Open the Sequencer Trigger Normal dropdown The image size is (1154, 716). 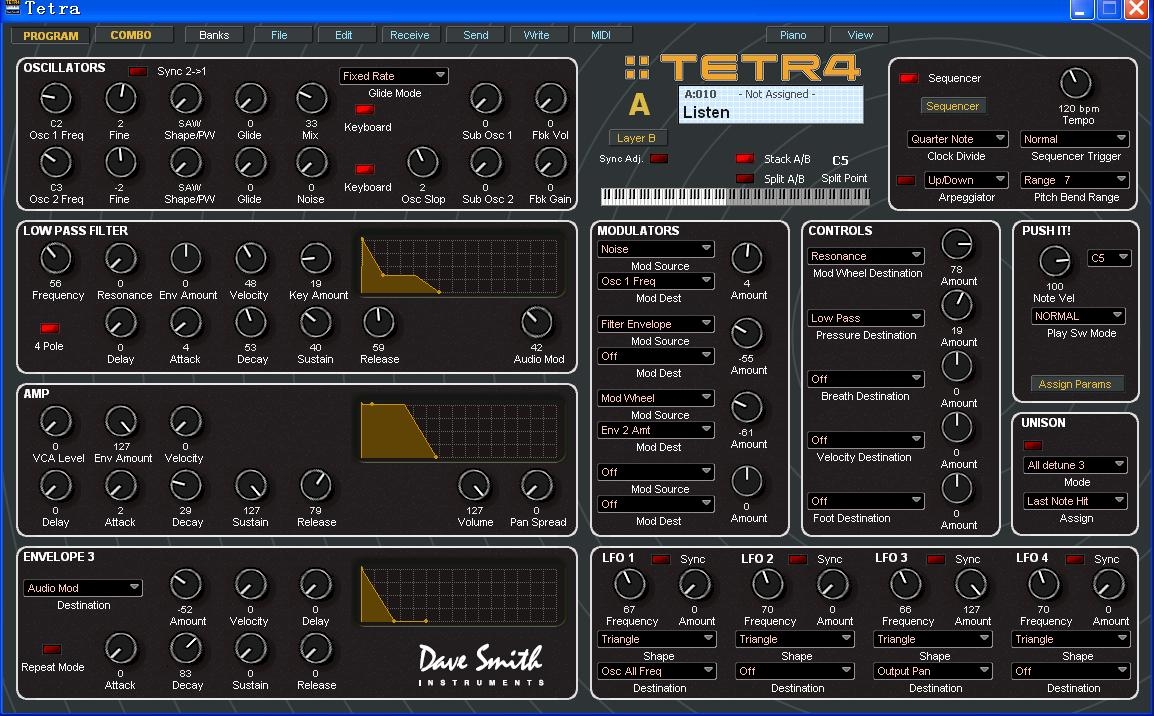pos(1075,139)
